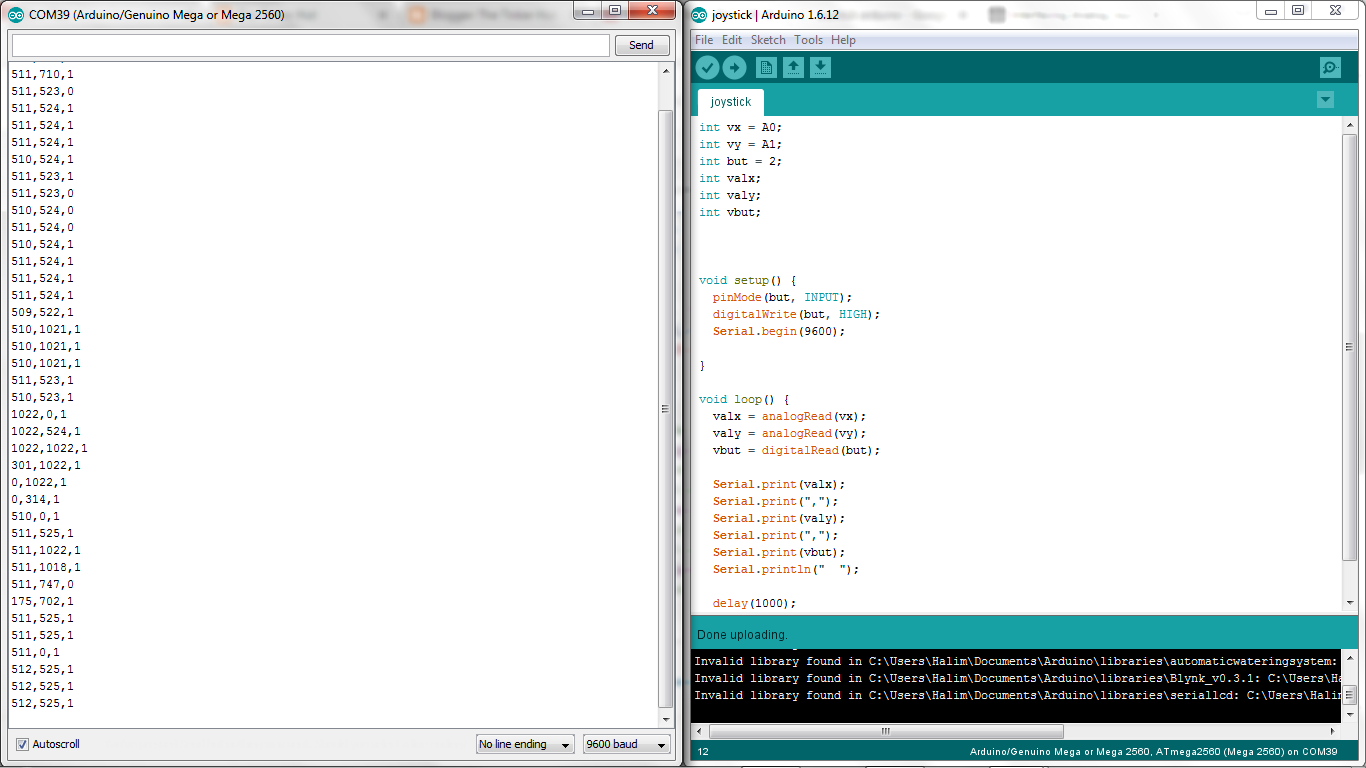Open the tab options chevron beside joystick tab
Viewport: 1366px width, 768px height.
click(1325, 100)
